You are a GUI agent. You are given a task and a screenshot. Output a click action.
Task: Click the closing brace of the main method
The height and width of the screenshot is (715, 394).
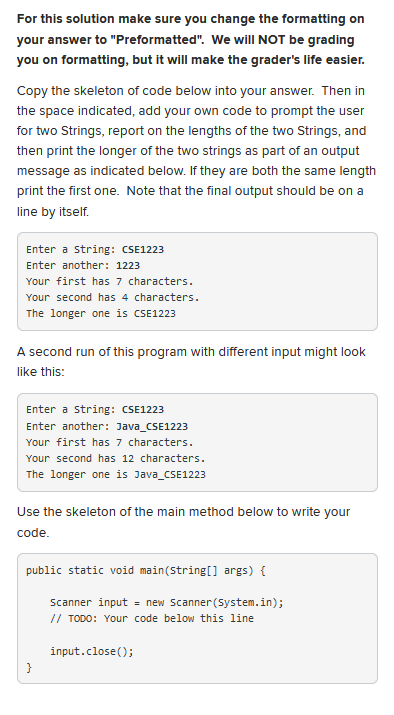coord(29,668)
